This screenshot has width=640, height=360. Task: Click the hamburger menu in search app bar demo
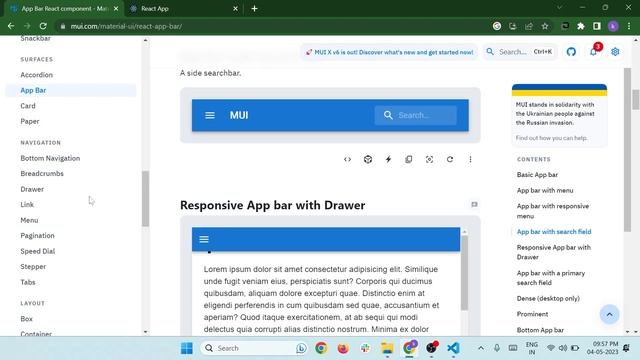coord(210,116)
